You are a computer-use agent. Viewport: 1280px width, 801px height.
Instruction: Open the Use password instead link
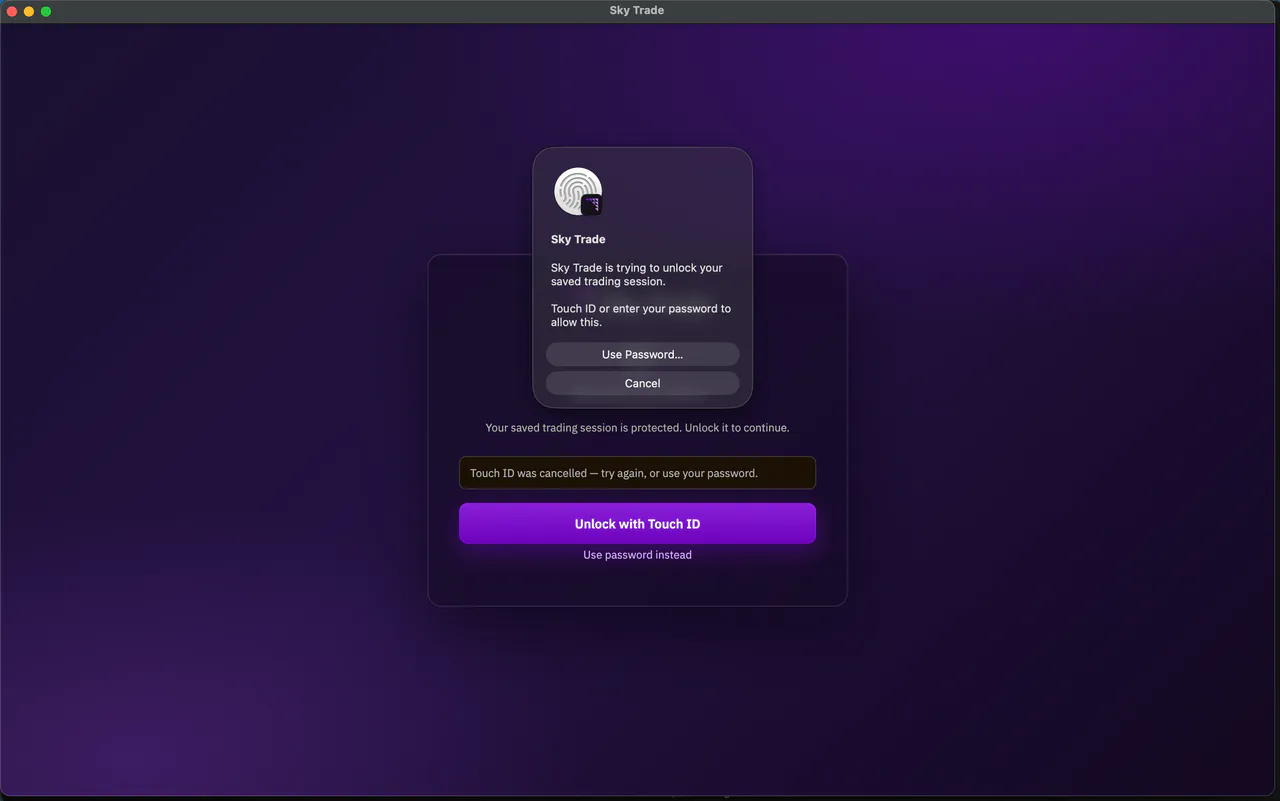click(x=637, y=555)
